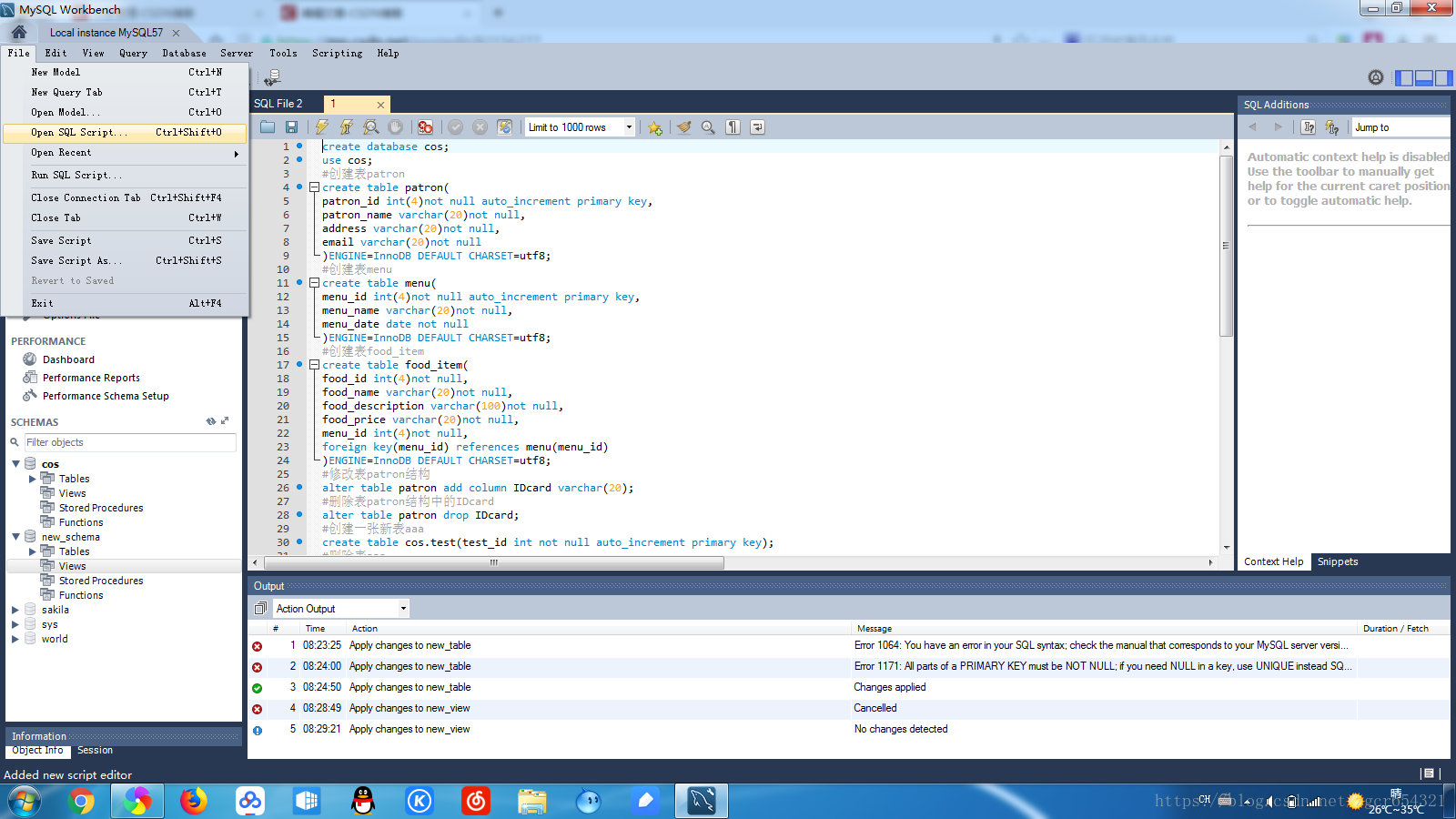Save snippet with the star icon
1456x819 pixels.
pos(655,127)
